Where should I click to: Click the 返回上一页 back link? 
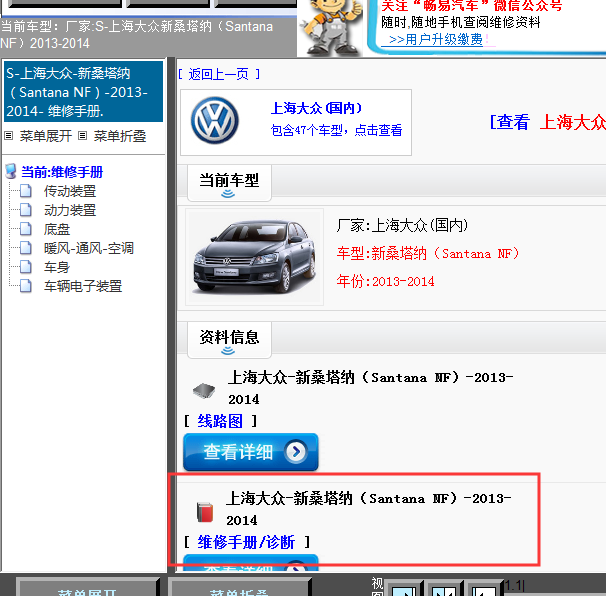(219, 74)
